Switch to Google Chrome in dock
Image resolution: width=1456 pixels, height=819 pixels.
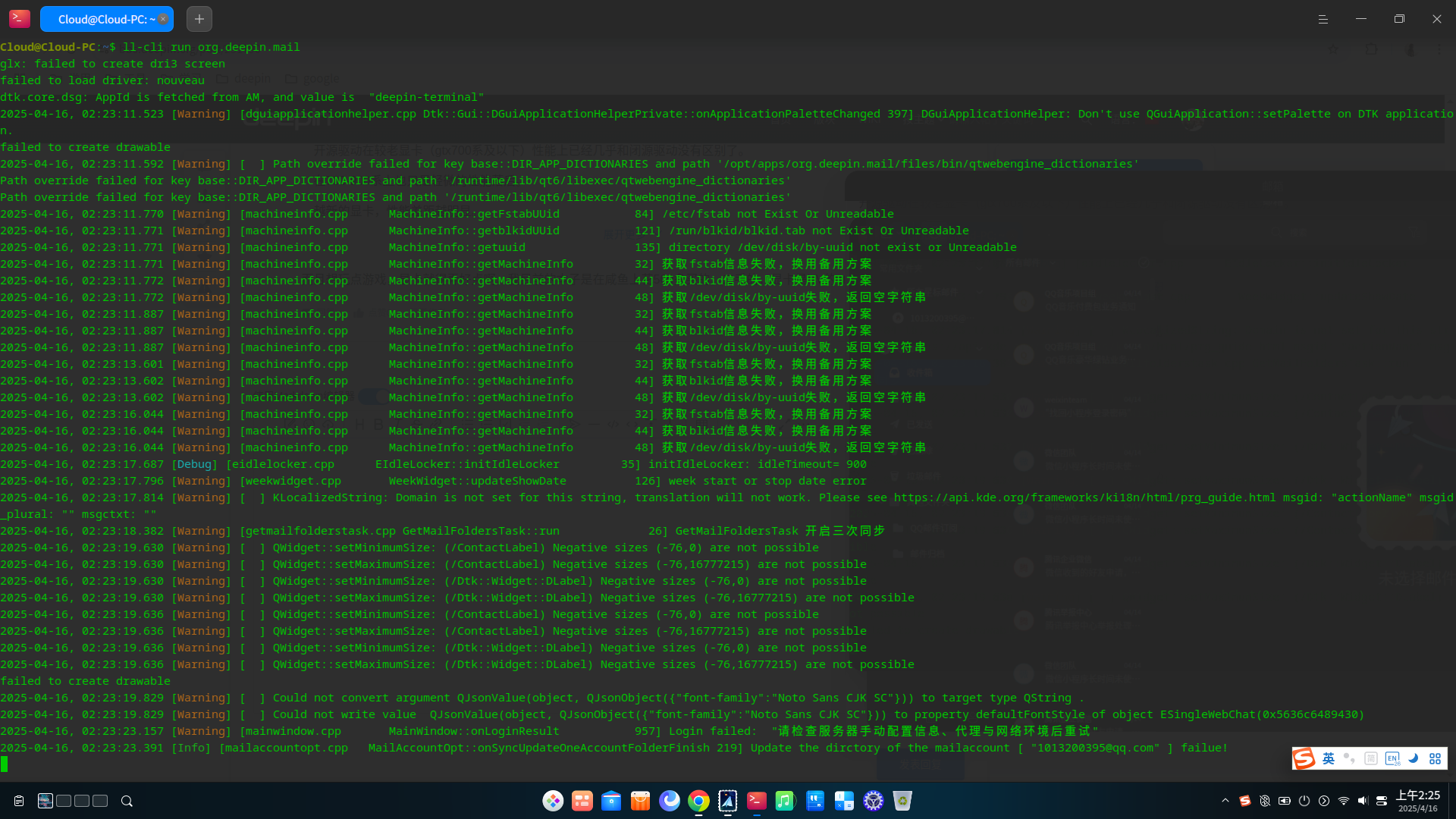[x=698, y=801]
